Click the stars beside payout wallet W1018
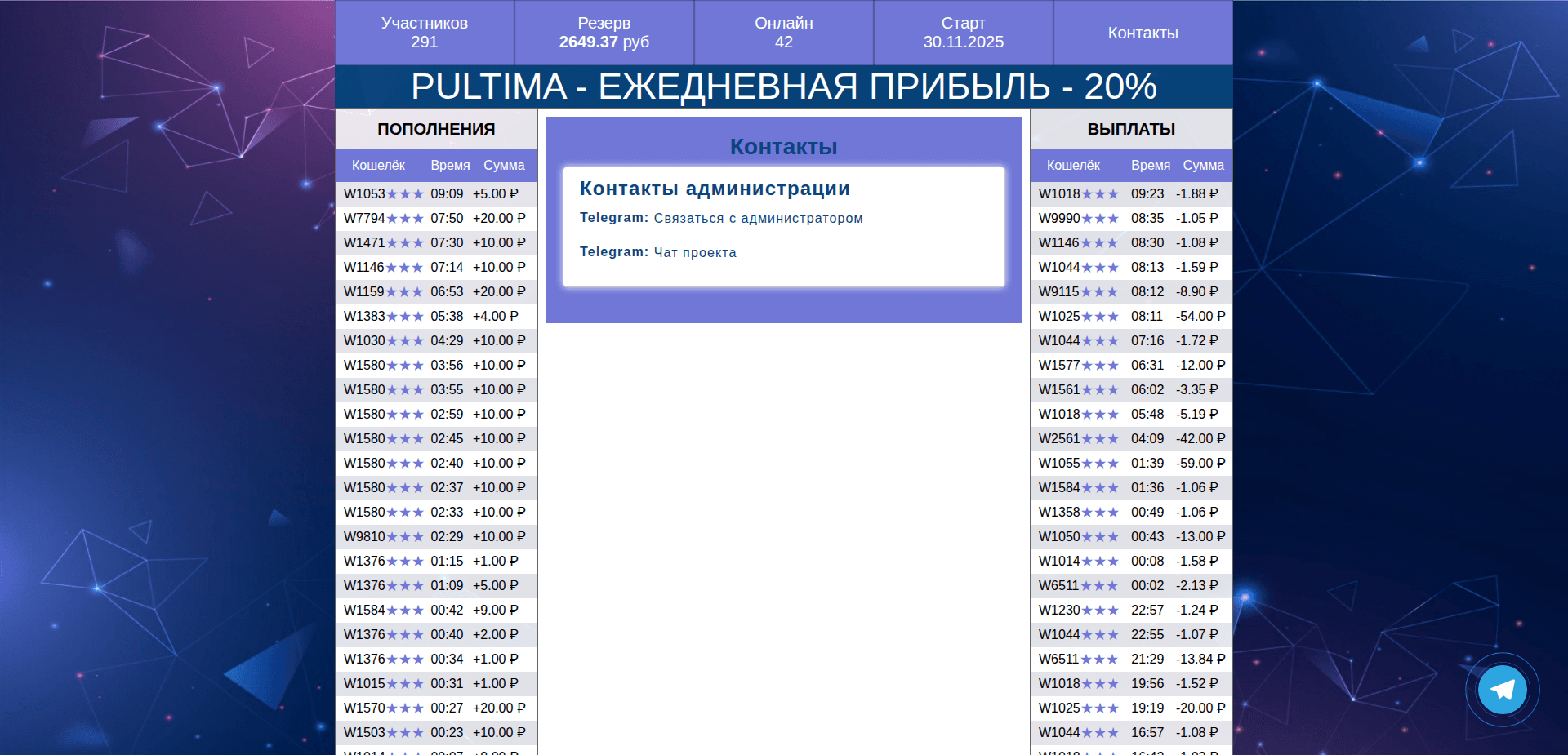This screenshot has width=1568, height=755. [x=1098, y=194]
